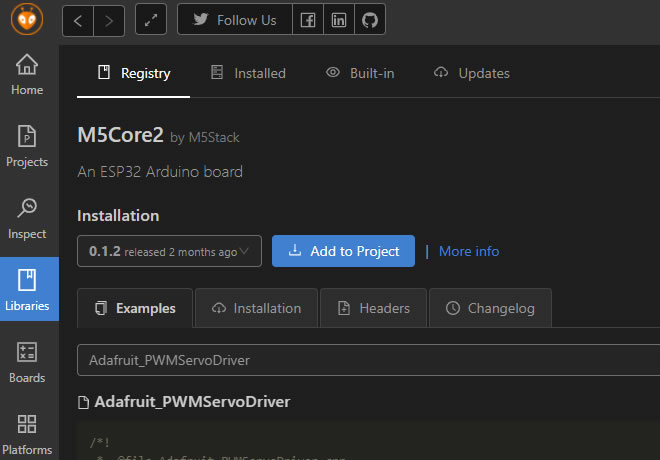Switch to the Installed tab

[248, 73]
